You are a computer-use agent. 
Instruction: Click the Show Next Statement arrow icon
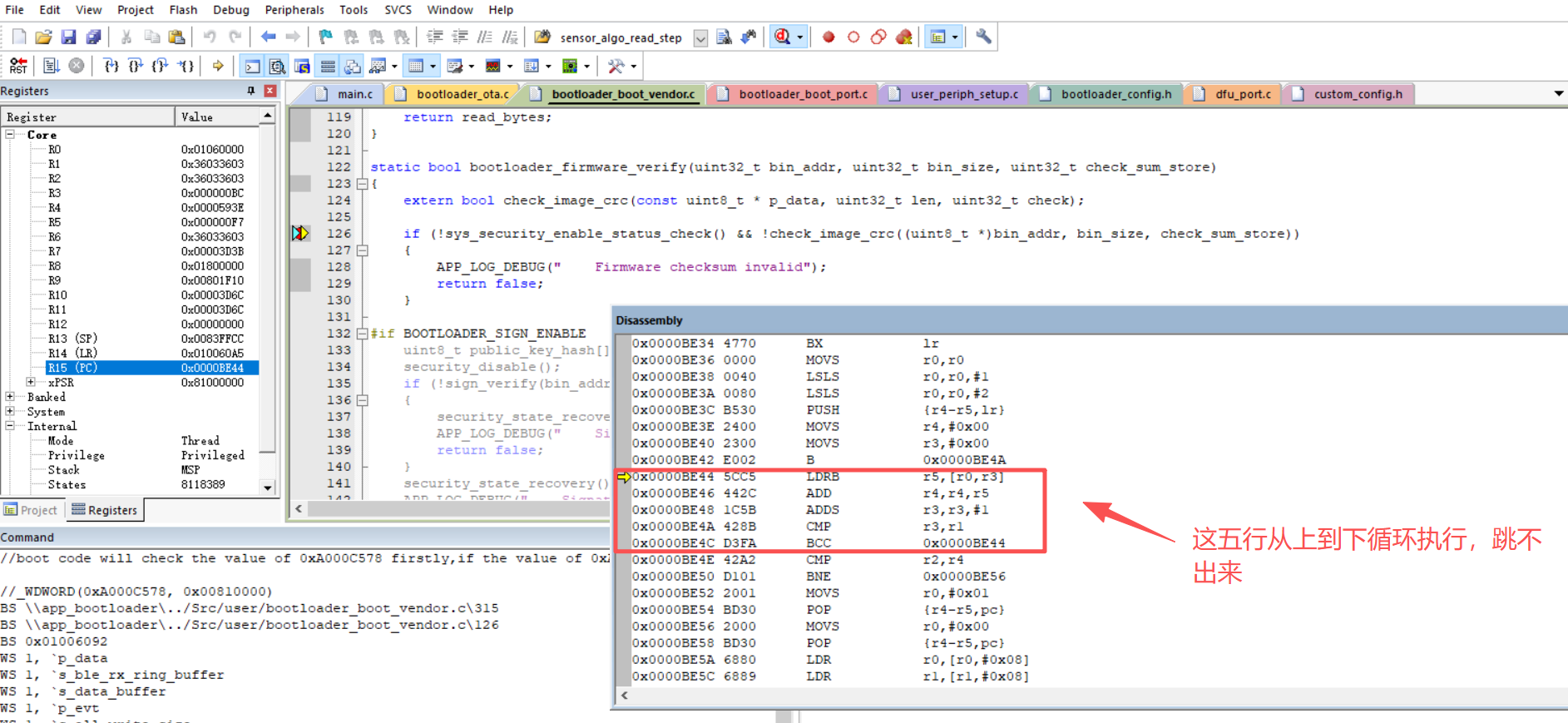218,66
